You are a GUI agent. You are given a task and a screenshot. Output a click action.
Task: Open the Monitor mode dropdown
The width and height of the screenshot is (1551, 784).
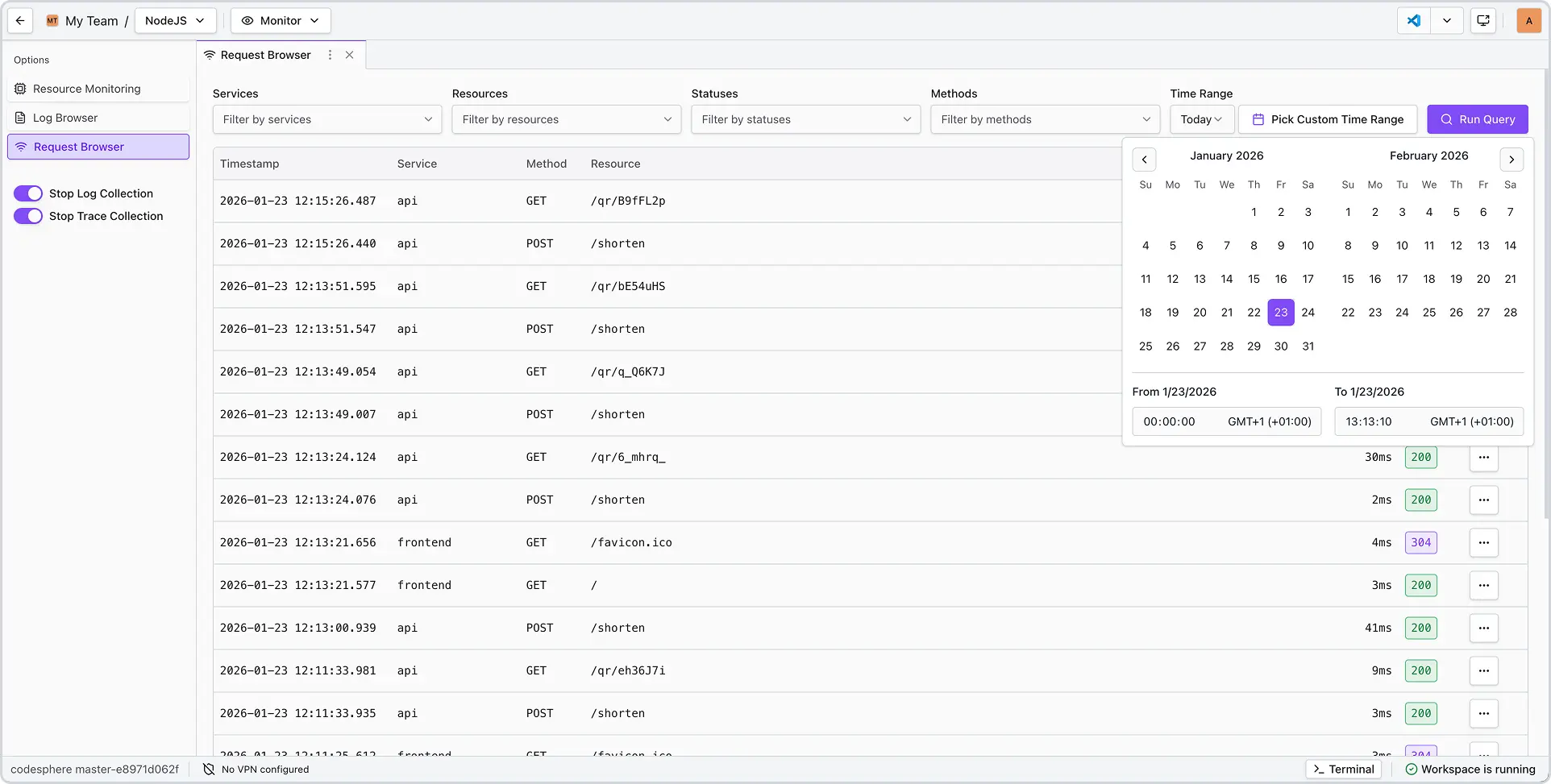point(281,21)
